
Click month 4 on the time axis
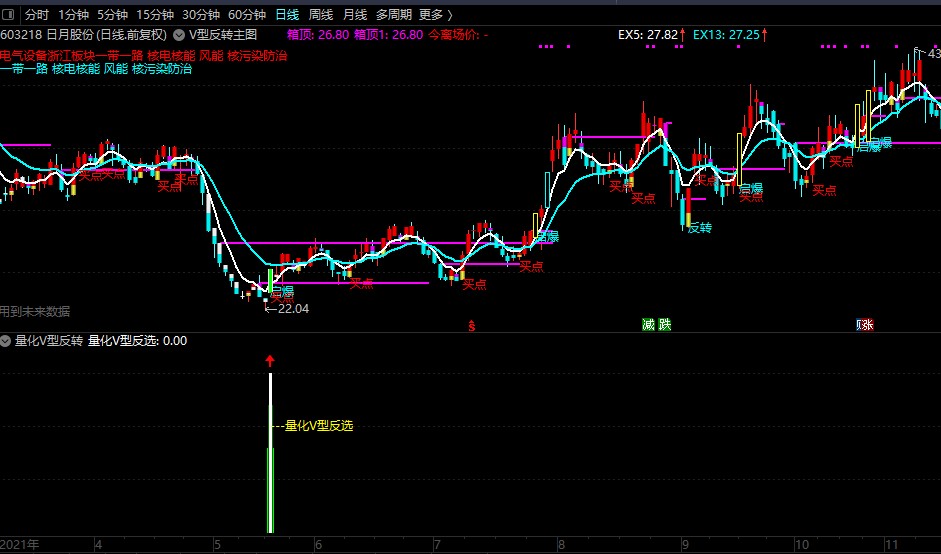[98, 545]
